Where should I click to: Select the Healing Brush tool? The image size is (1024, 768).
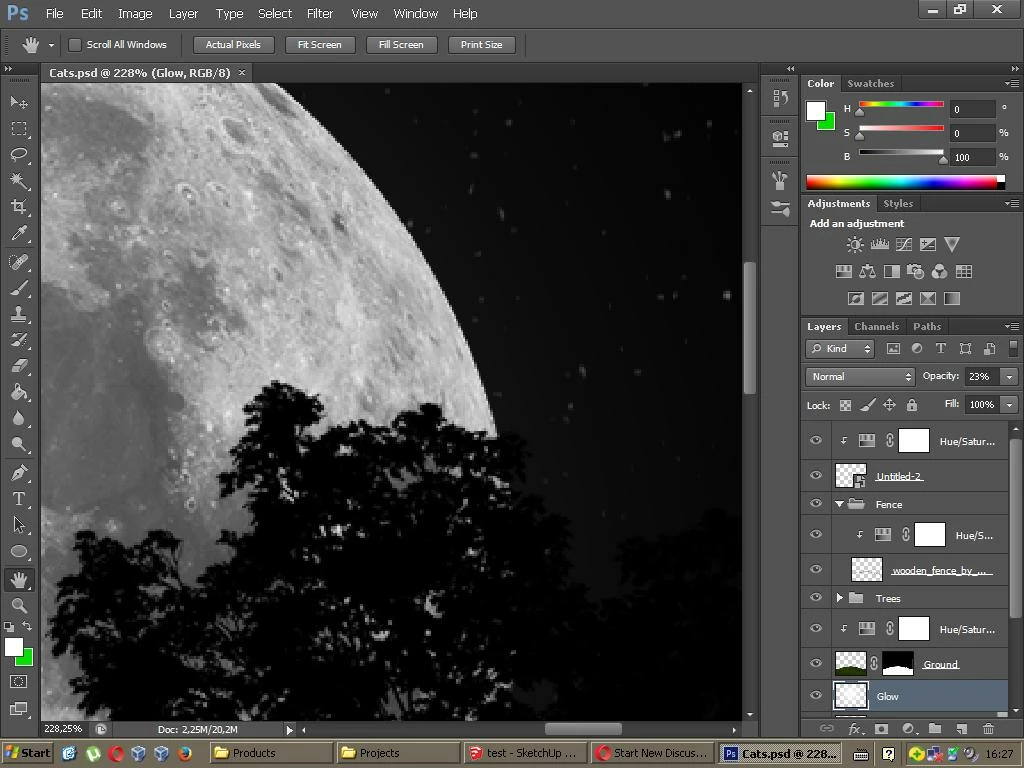(19, 262)
